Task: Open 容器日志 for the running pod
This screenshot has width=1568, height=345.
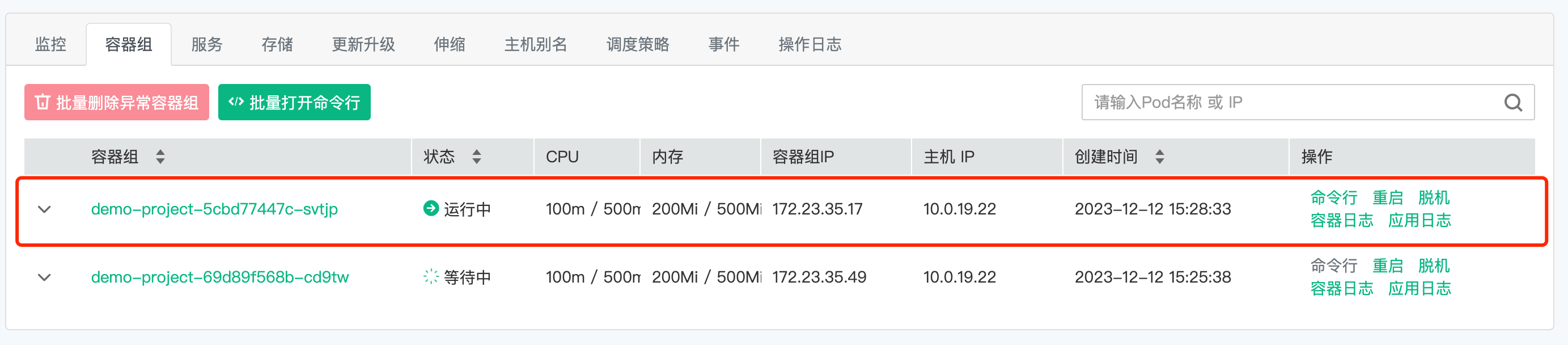Action: pos(1342,221)
